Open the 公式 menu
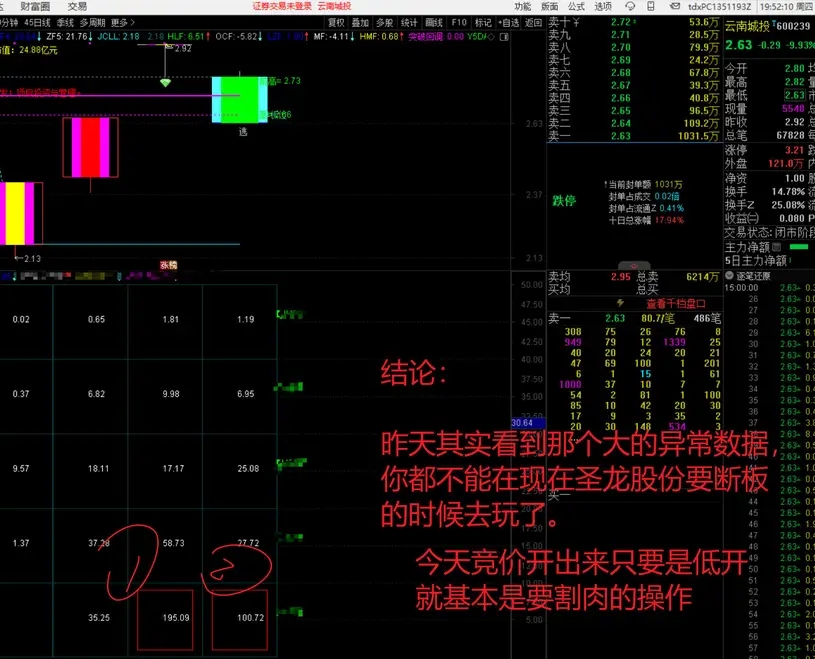The height and width of the screenshot is (659, 815). 575,6
